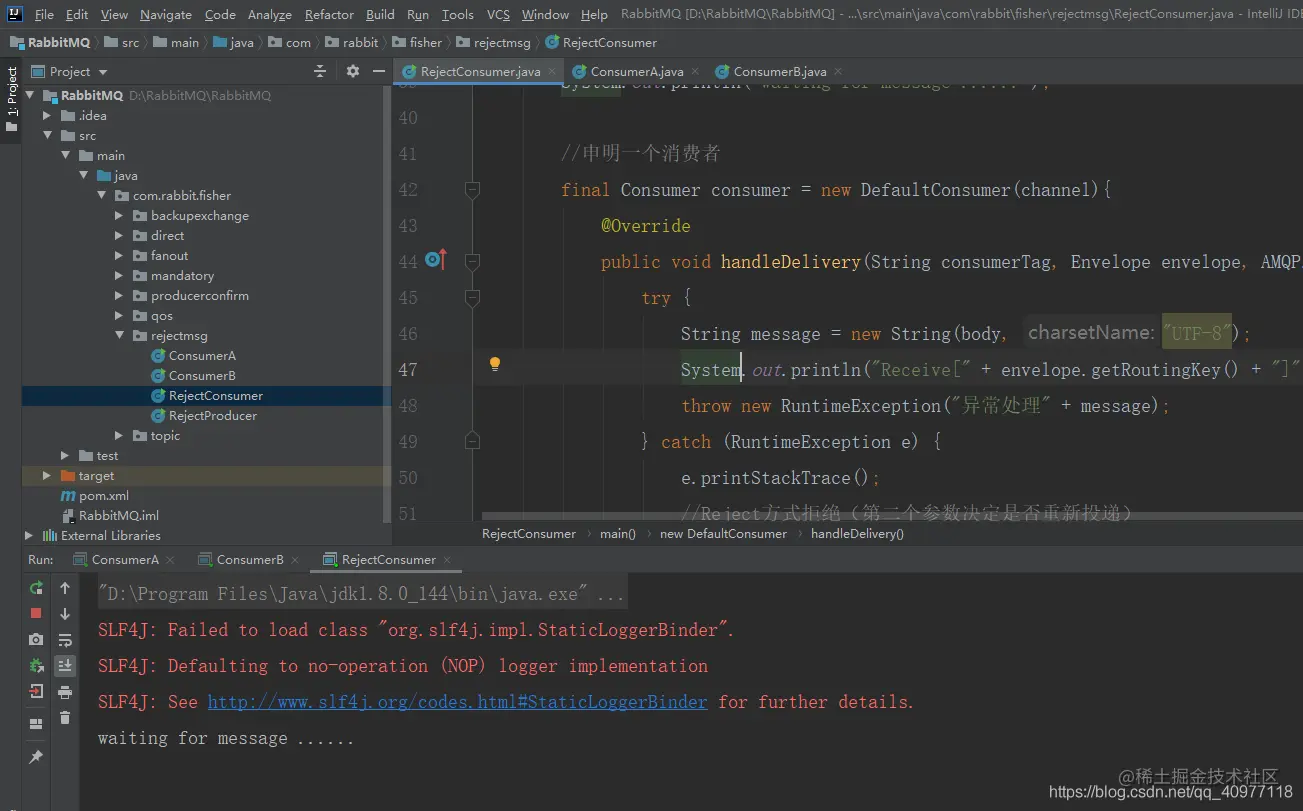Screen dimensions: 1303x811
Task: Click the folded java.exe command line
Action: pyautogui.click(x=361, y=594)
